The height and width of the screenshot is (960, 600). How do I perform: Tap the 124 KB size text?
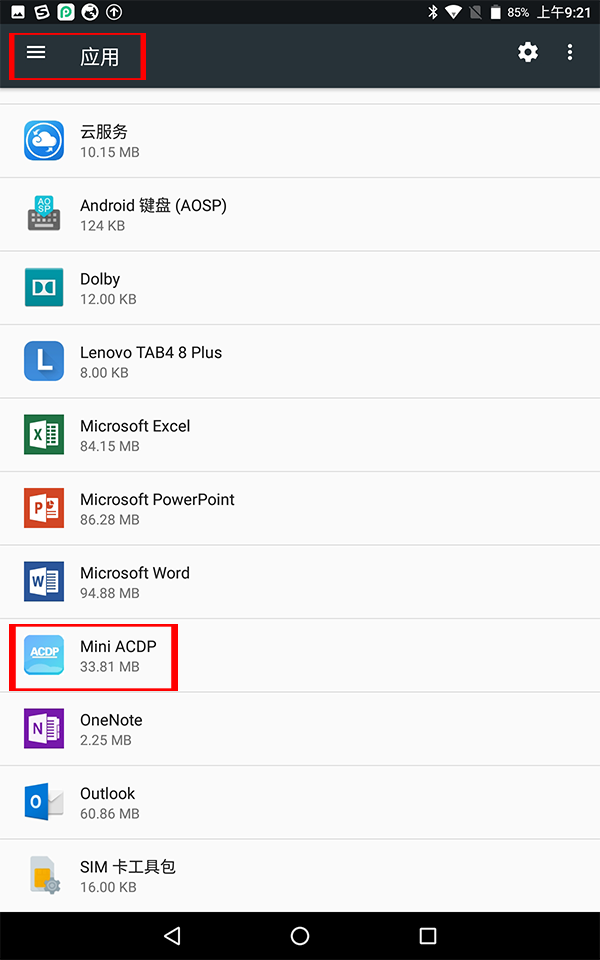[102, 225]
